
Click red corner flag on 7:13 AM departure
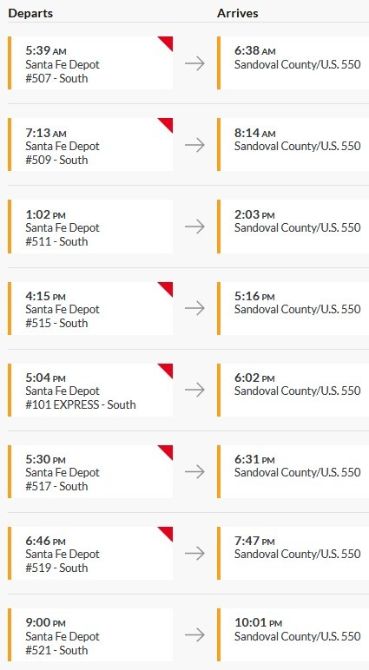[x=167, y=124]
